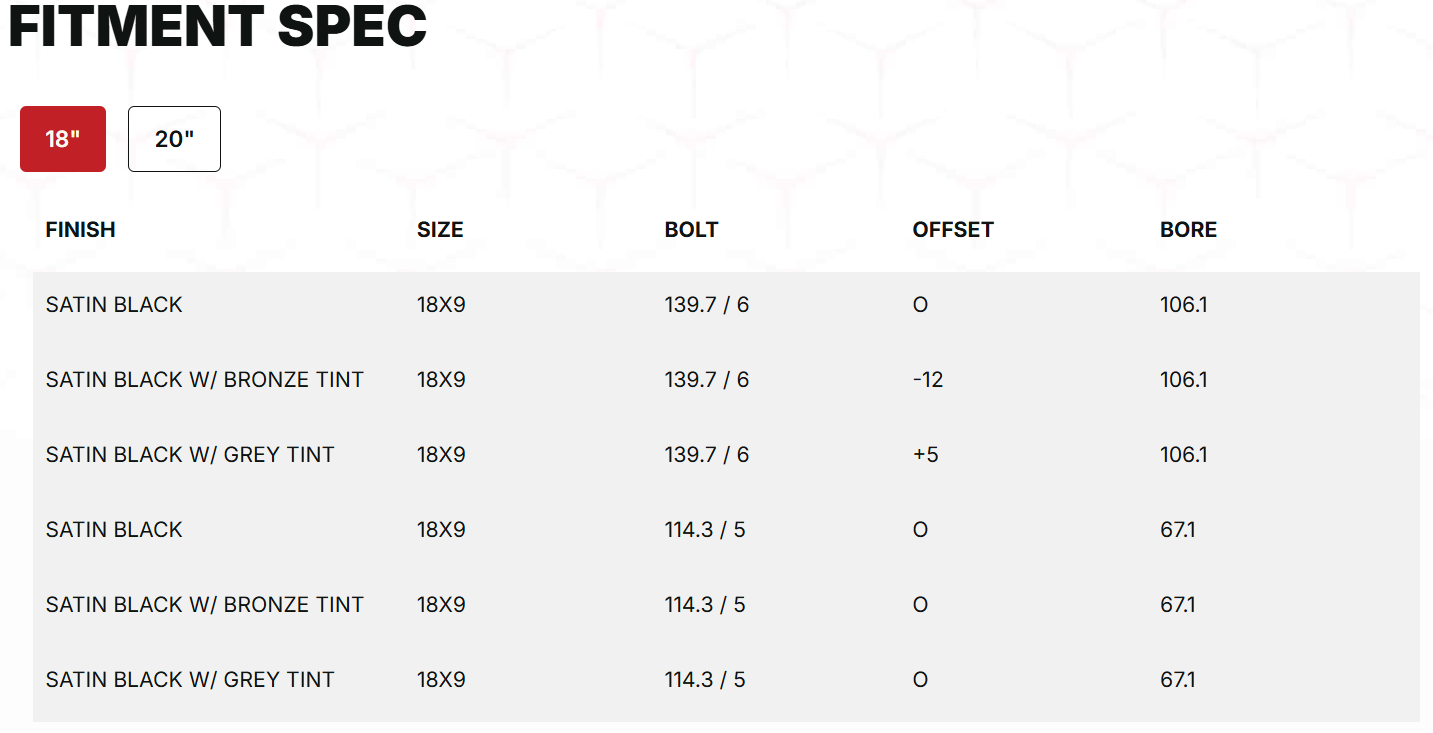Click the FINISH column header
1433x733 pixels.
pyautogui.click(x=80, y=230)
